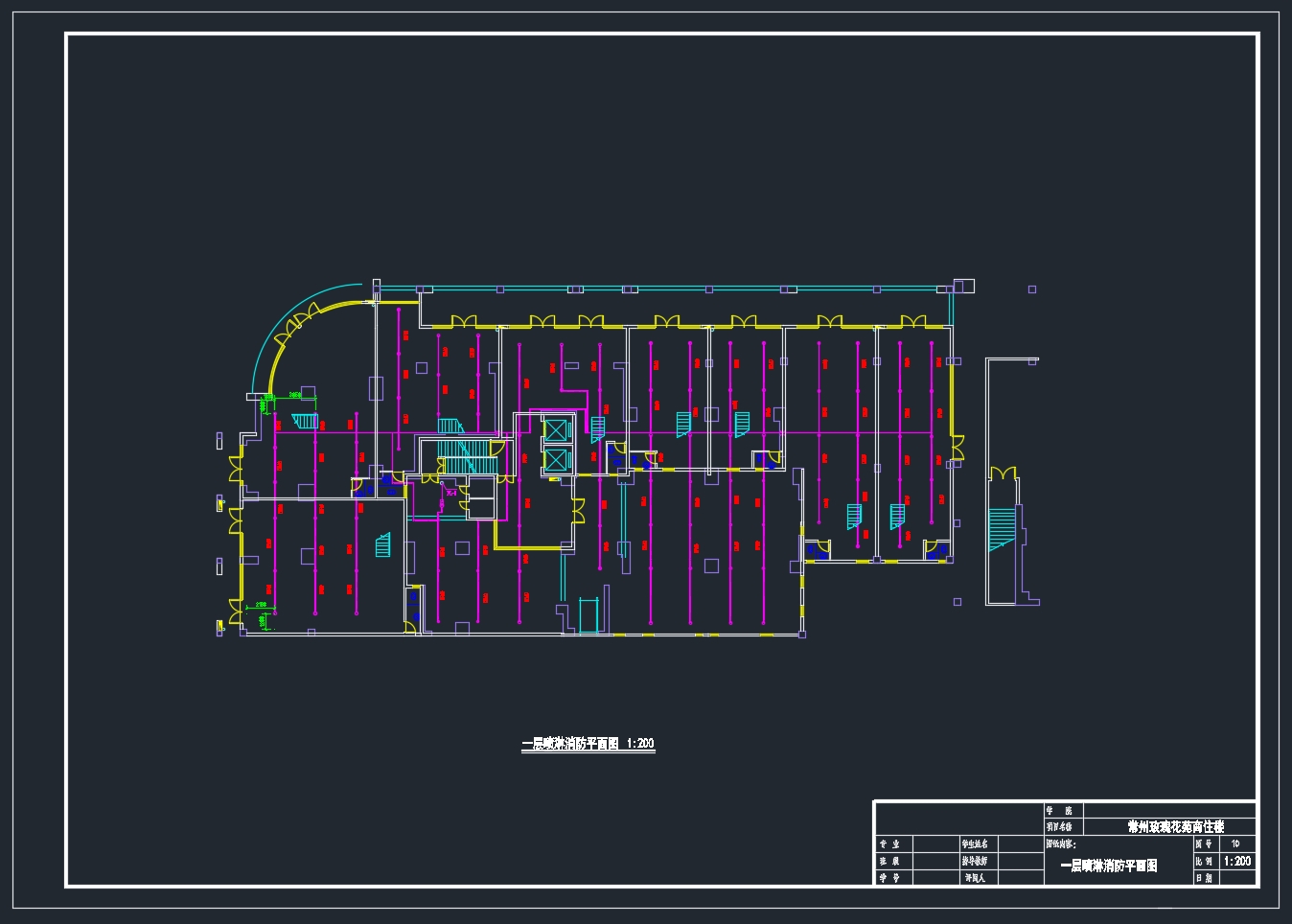Screen dimensions: 1292x924
Task: Click the double door on the right end wall
Action: (957, 447)
